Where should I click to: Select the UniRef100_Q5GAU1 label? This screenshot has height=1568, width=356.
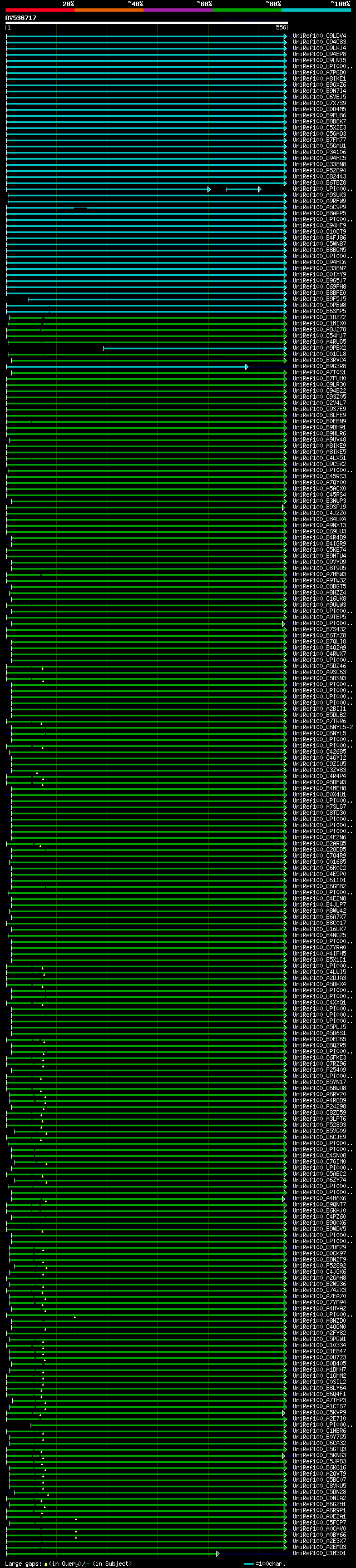click(x=319, y=146)
